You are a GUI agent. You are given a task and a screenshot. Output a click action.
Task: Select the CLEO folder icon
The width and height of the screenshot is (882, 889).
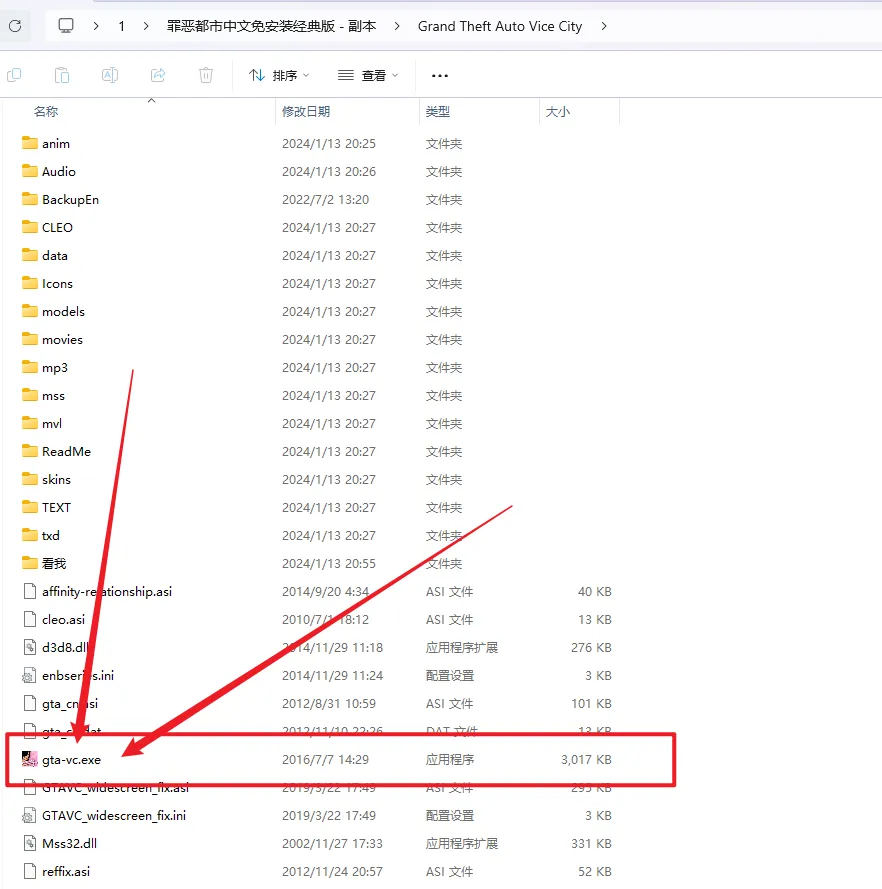(x=29, y=227)
